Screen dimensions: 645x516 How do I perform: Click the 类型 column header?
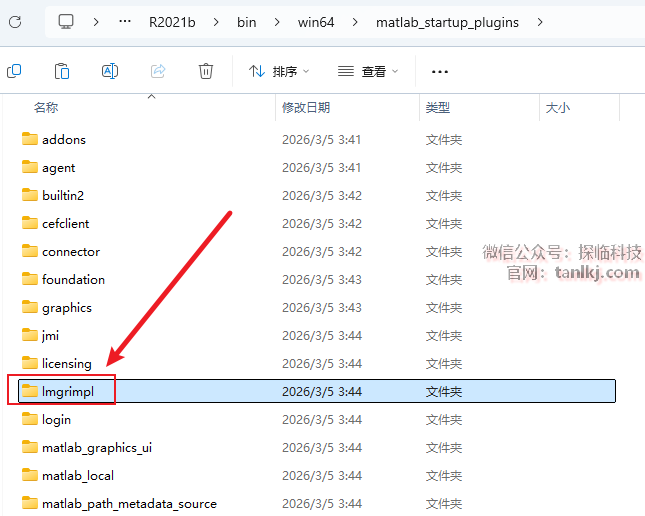pyautogui.click(x=437, y=108)
